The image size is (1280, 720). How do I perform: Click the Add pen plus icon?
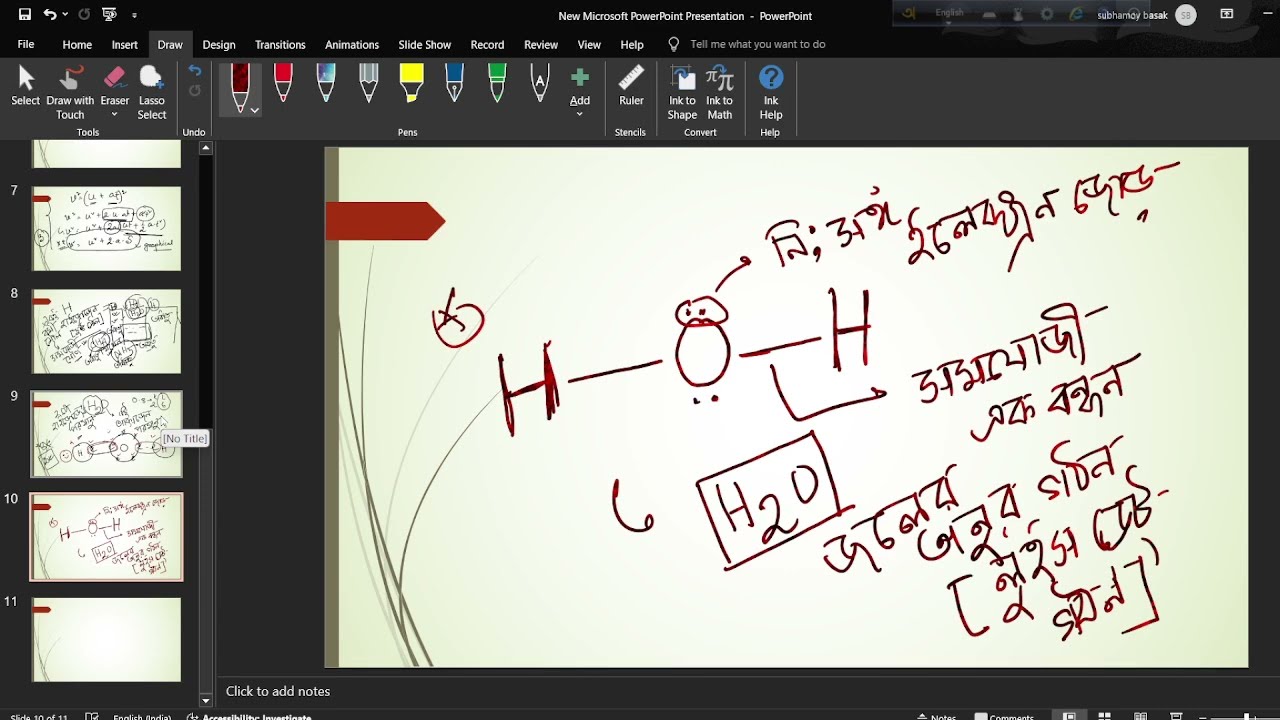[x=580, y=78]
